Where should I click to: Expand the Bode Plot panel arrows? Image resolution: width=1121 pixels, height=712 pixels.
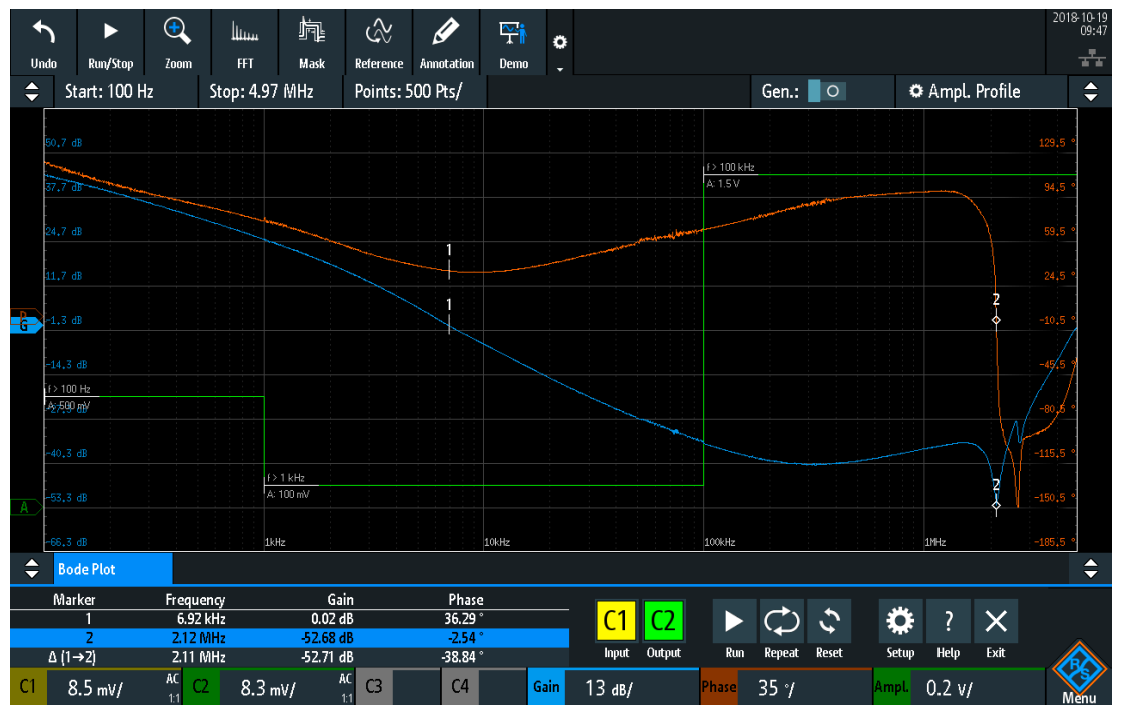[x=31, y=569]
